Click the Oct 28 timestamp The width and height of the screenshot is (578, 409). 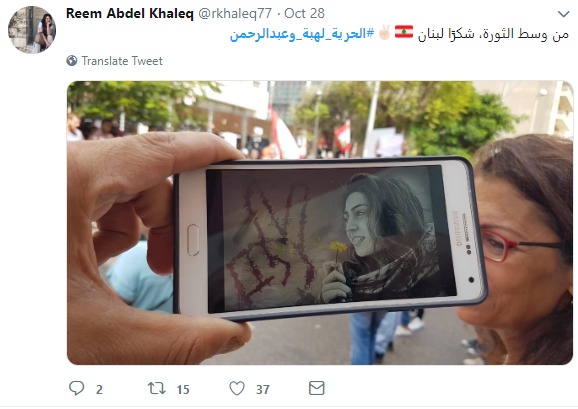[304, 14]
